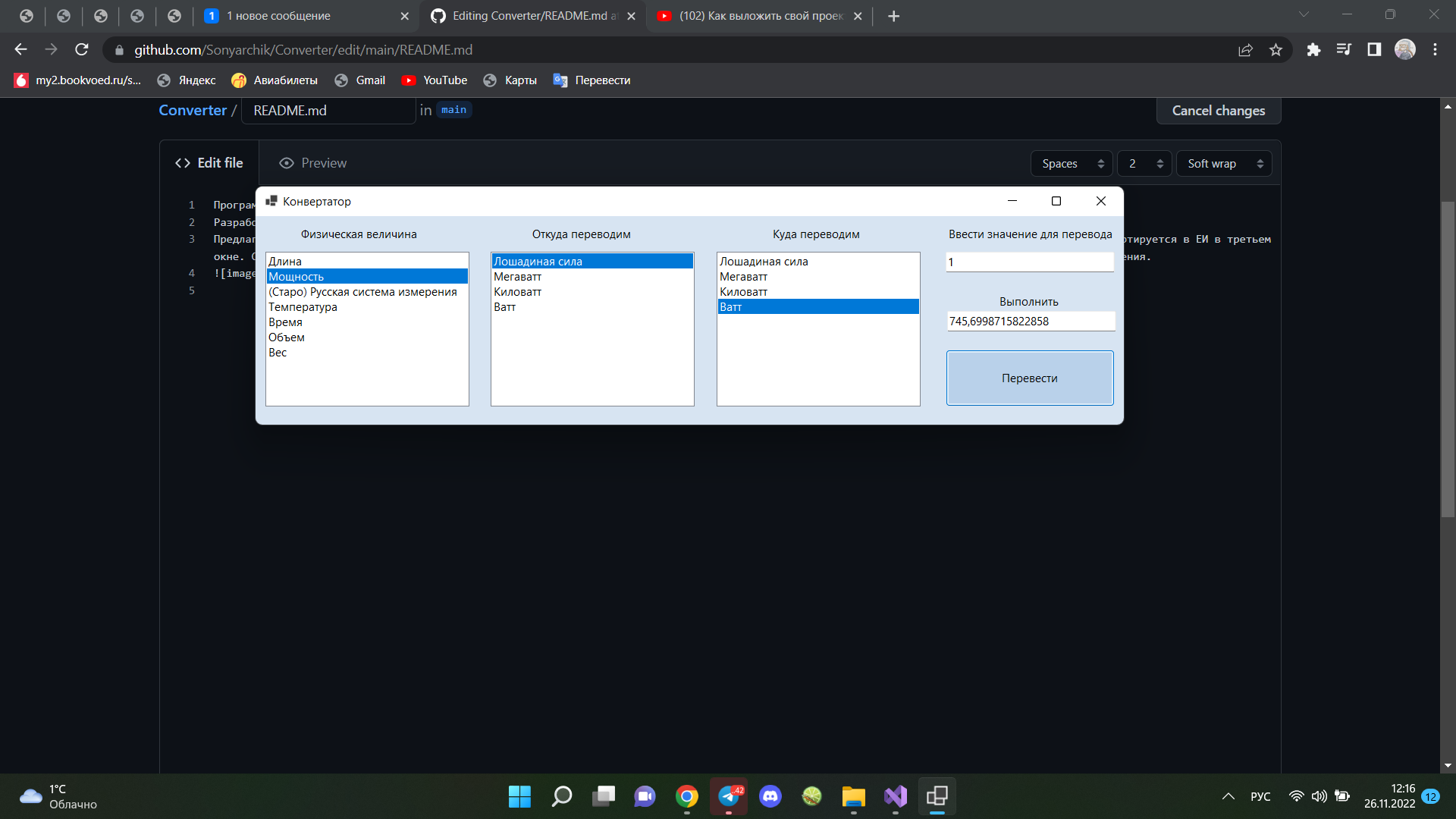The image size is (1456, 819).
Task: Open the browser extensions puzzle icon
Action: pyautogui.click(x=1313, y=49)
